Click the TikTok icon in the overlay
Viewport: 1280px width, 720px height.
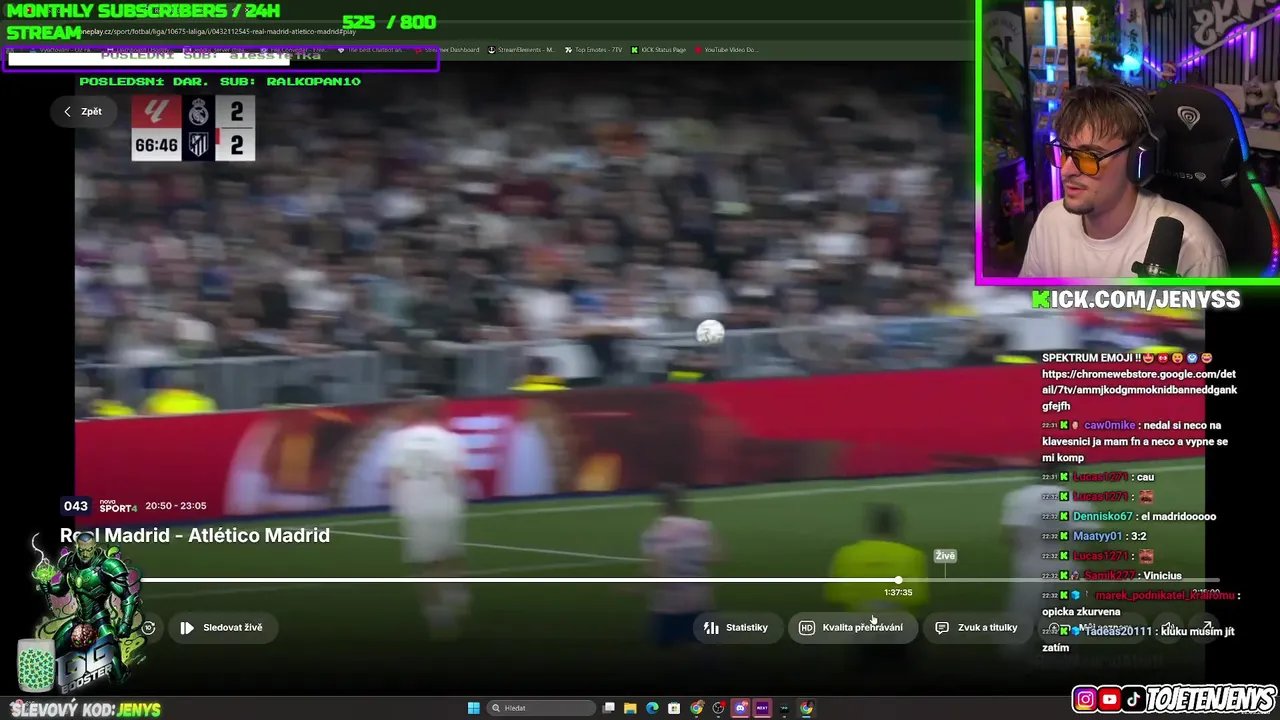point(1133,700)
